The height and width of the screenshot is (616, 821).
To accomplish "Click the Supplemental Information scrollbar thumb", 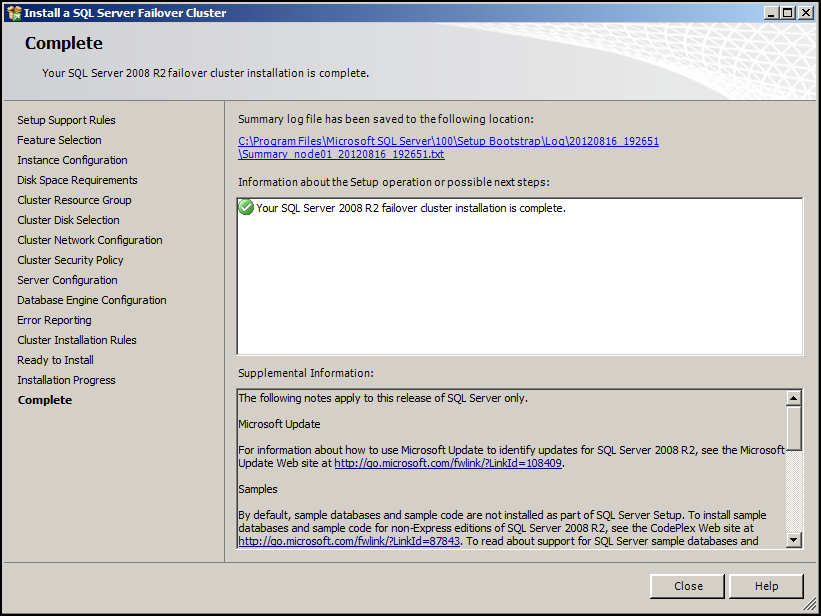I will (794, 428).
